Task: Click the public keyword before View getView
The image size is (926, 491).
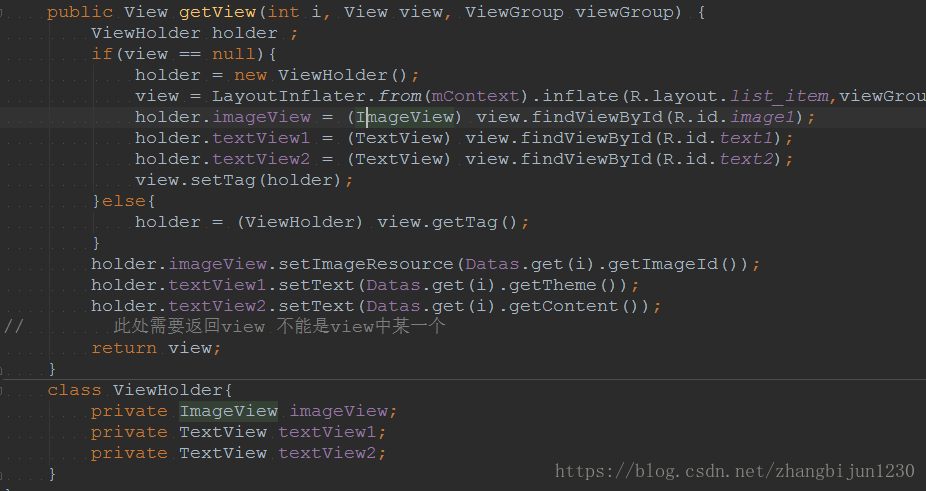Action: (80, 12)
